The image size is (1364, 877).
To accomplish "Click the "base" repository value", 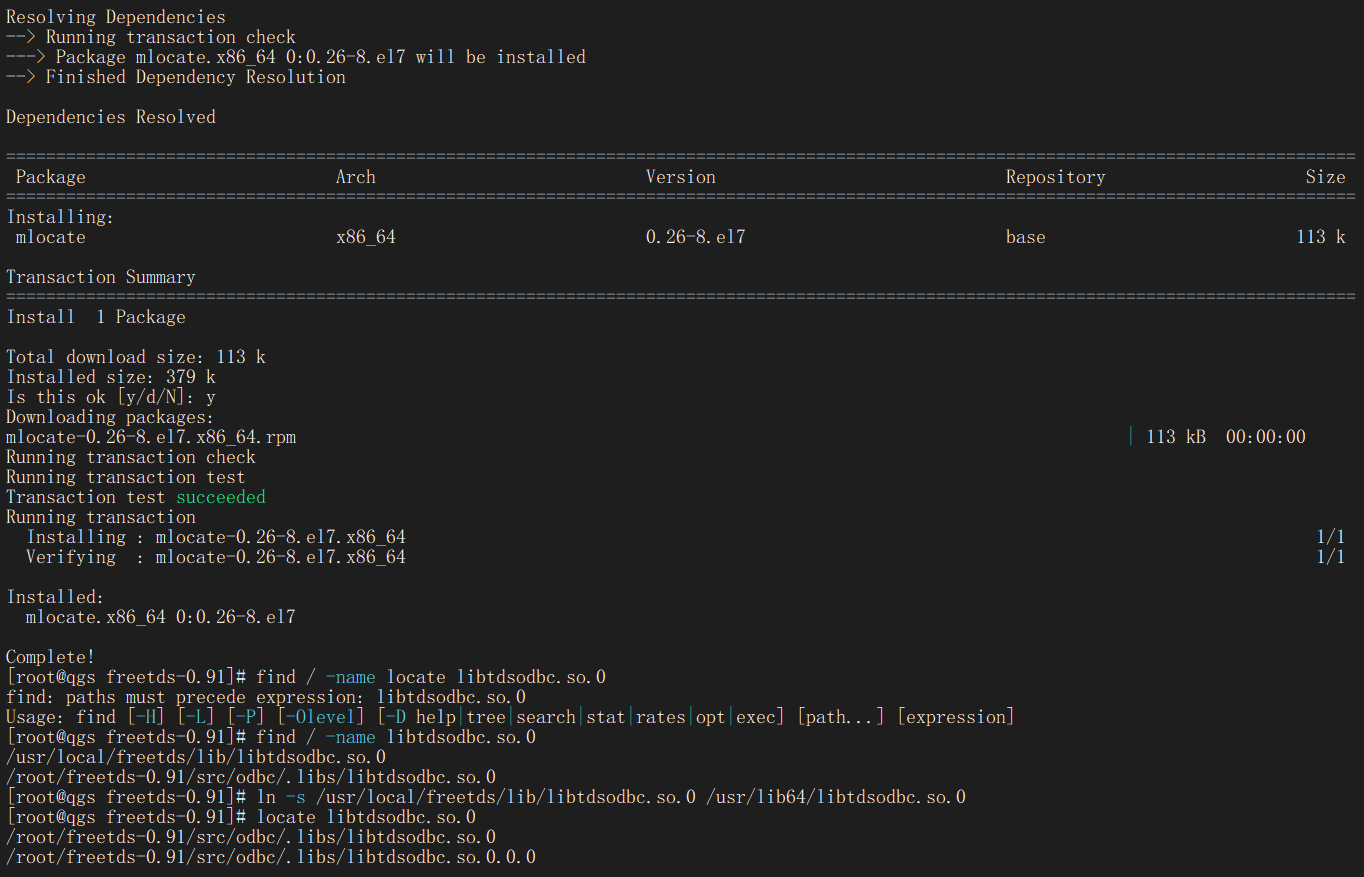I will click(1025, 237).
